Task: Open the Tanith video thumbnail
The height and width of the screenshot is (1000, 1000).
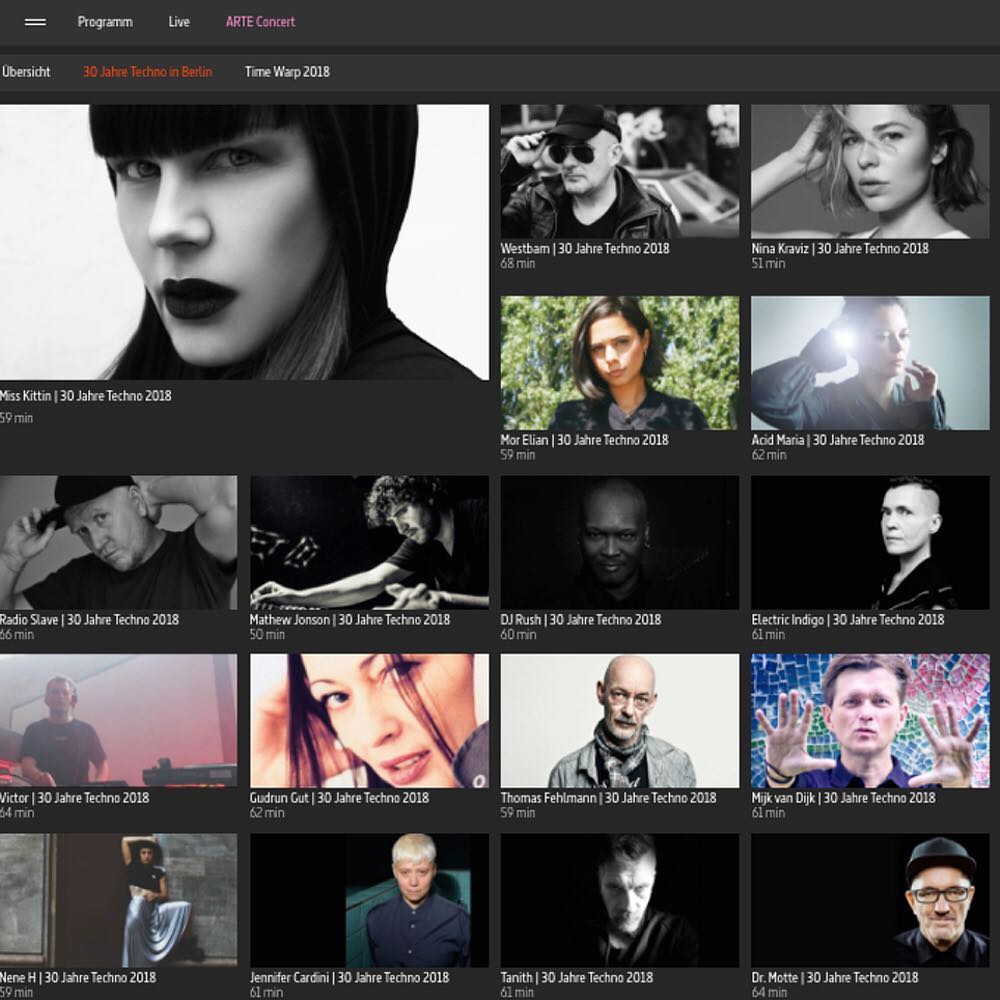Action: click(620, 901)
